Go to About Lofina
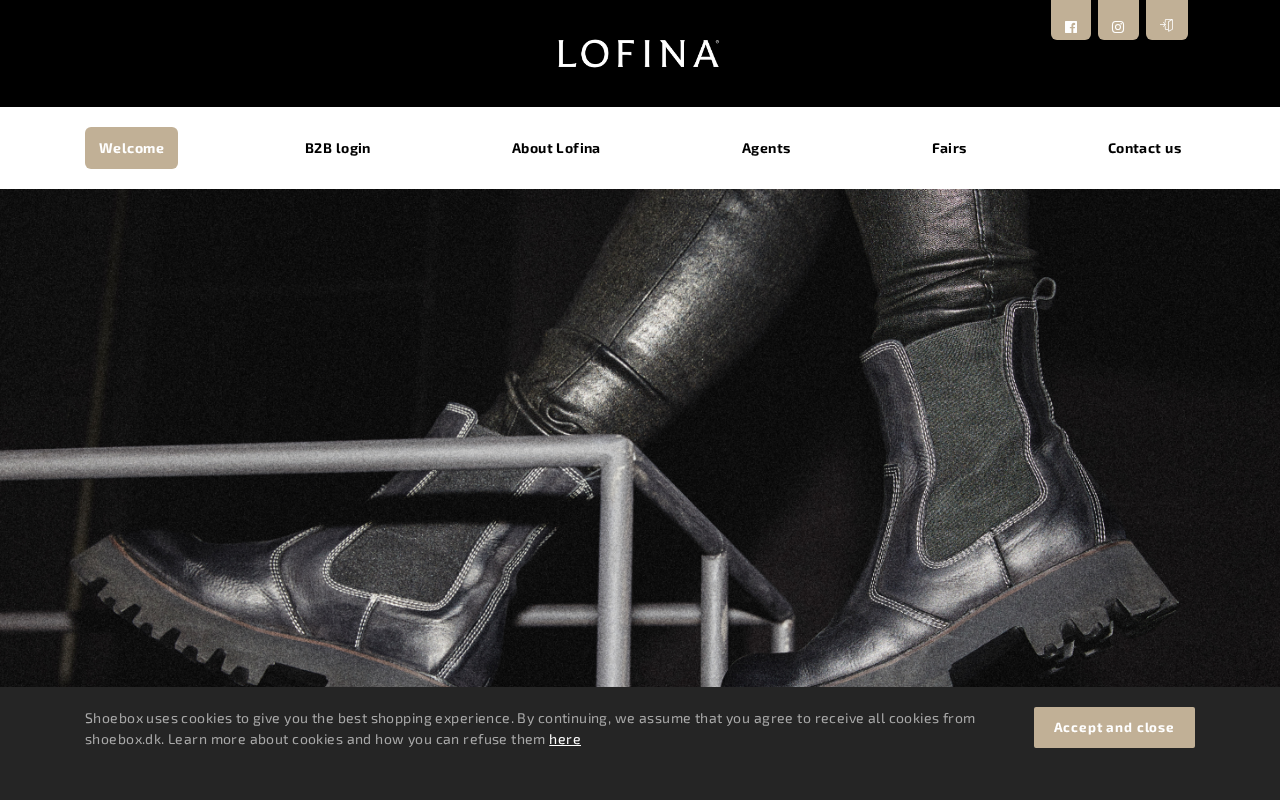 coord(556,148)
